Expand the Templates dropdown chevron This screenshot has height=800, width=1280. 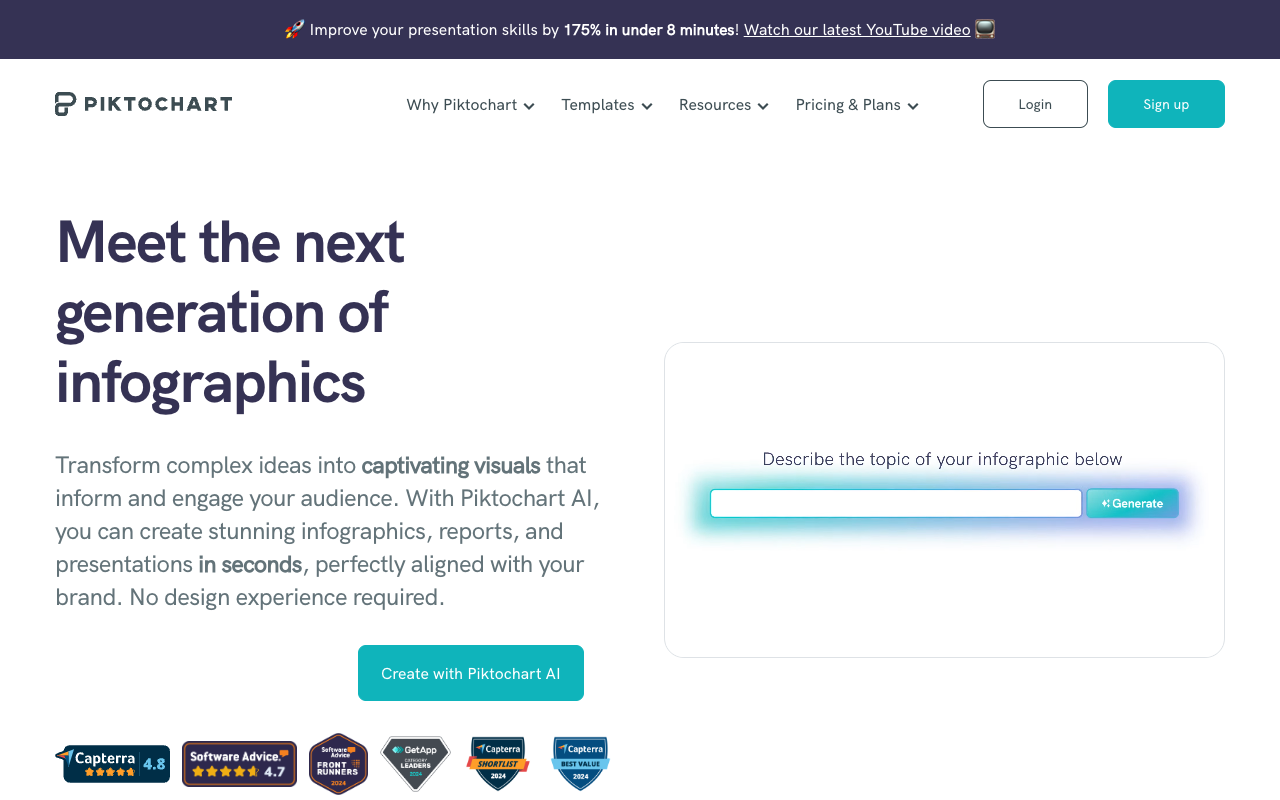pyautogui.click(x=647, y=107)
